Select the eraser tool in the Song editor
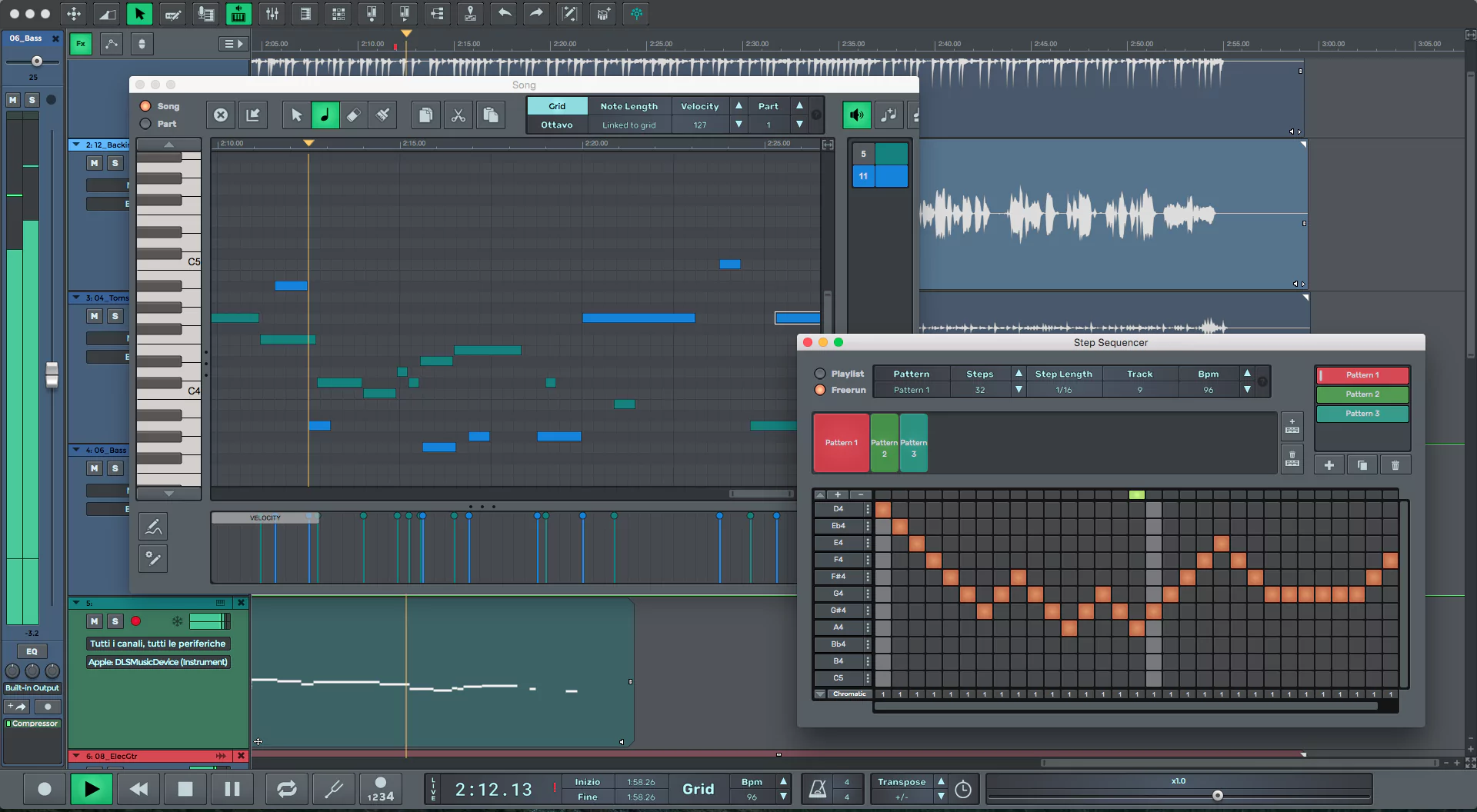Image resolution: width=1477 pixels, height=812 pixels. pos(353,115)
